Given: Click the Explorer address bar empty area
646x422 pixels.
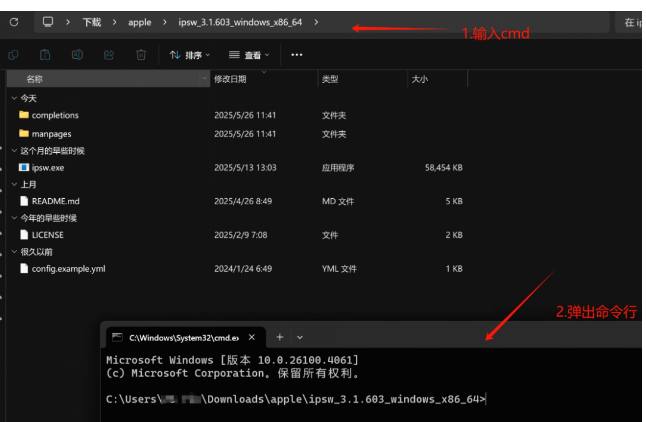Looking at the screenshot, I should click(x=466, y=22).
